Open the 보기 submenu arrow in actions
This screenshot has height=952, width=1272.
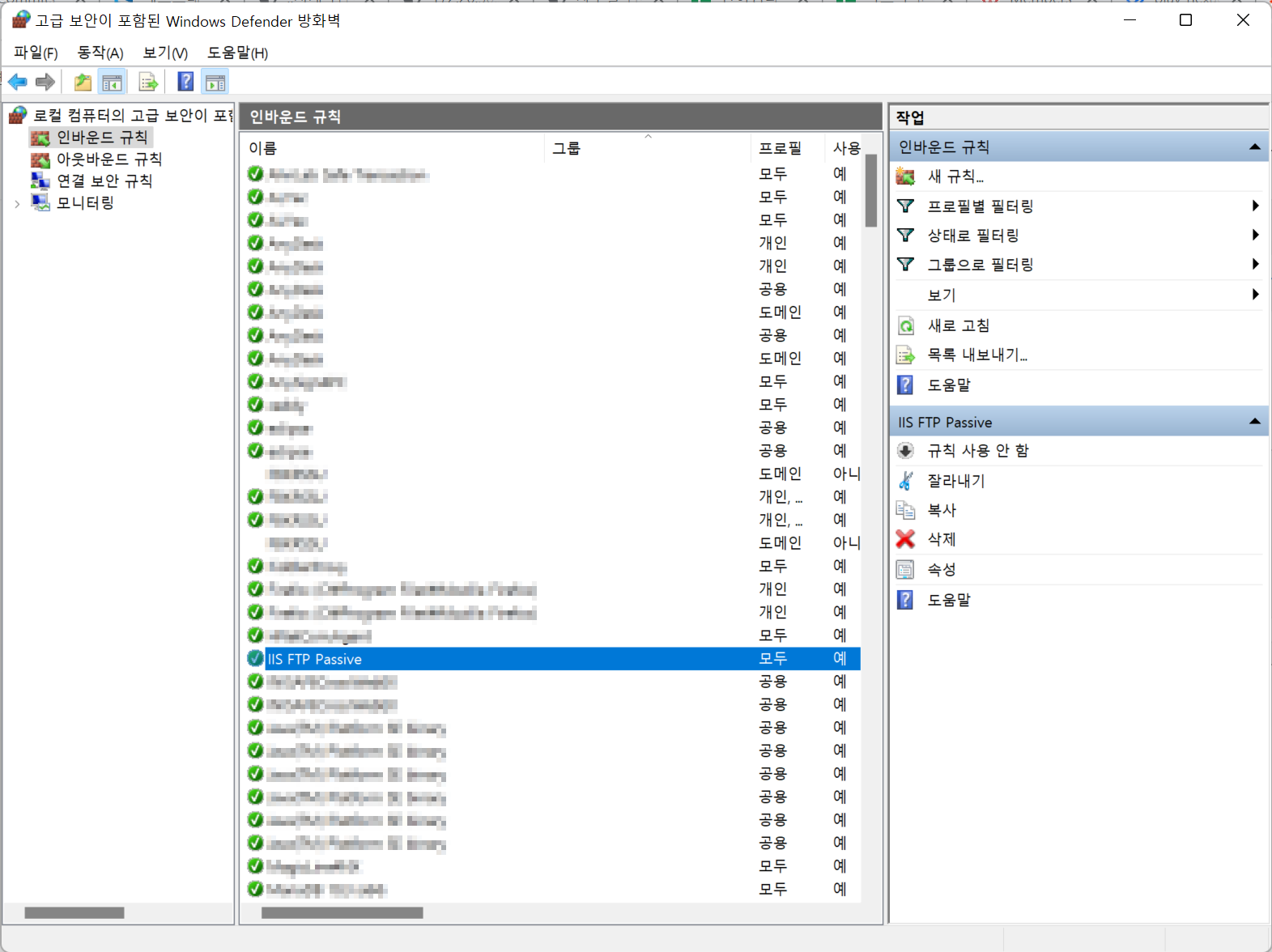[1255, 294]
